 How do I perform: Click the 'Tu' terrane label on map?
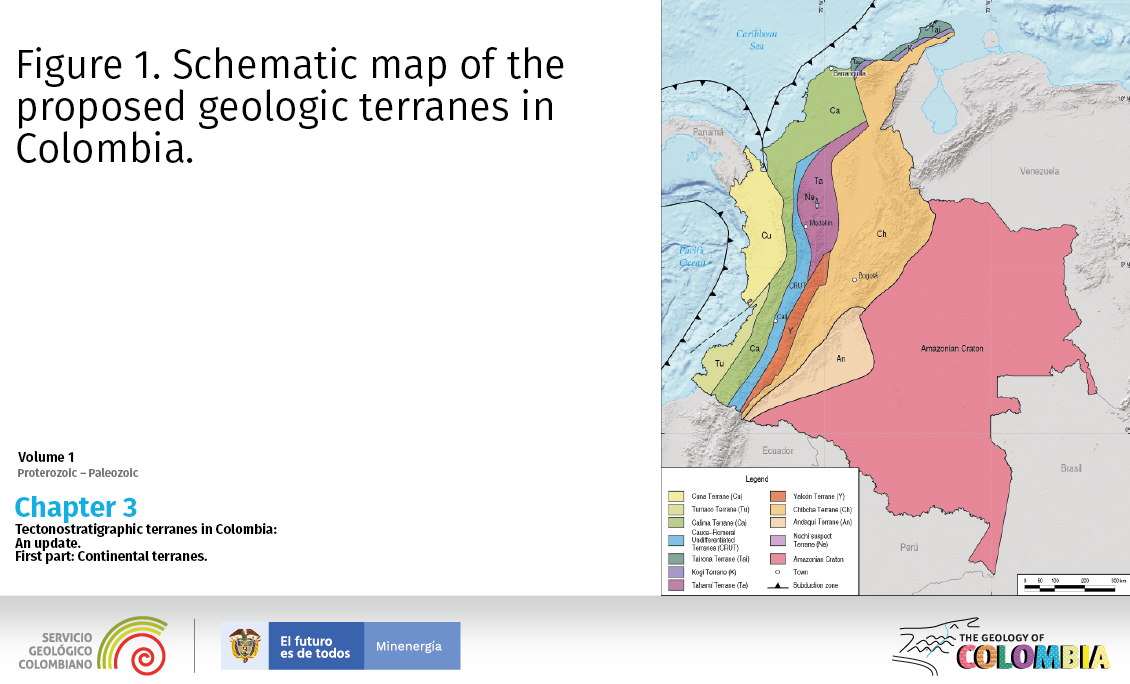click(x=719, y=363)
